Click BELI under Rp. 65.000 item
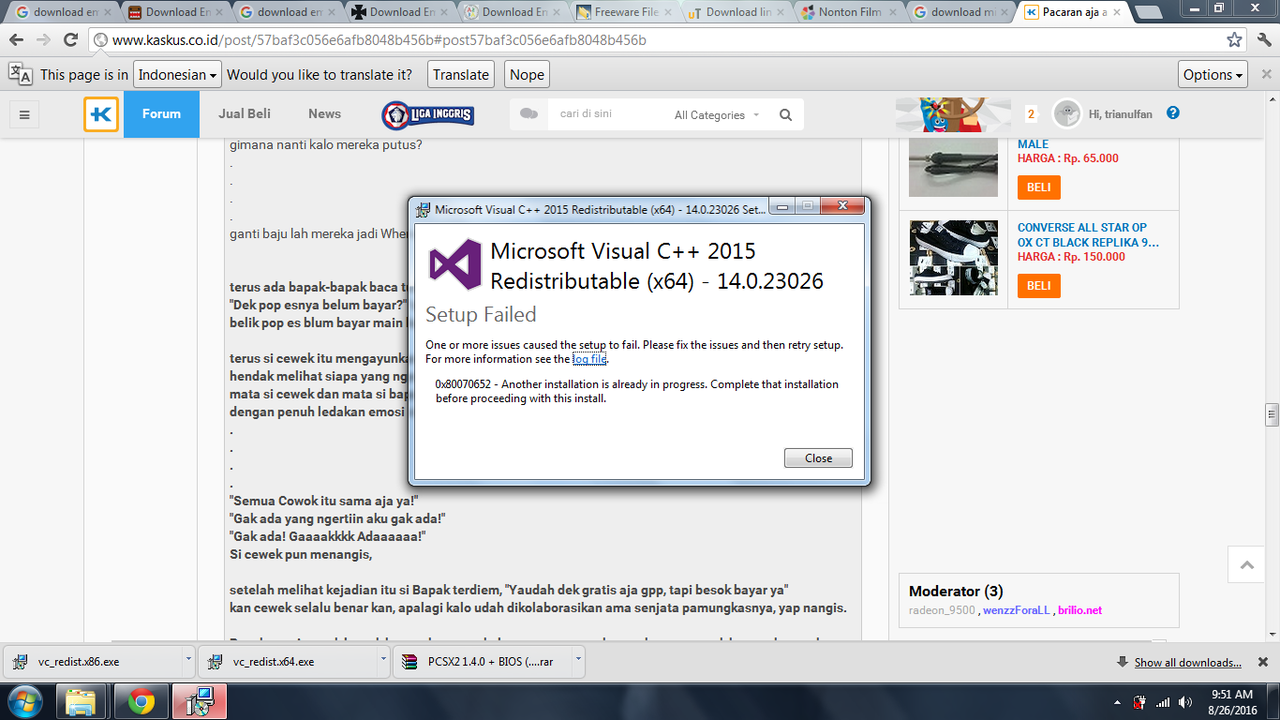Viewport: 1280px width, 720px height. click(1039, 187)
